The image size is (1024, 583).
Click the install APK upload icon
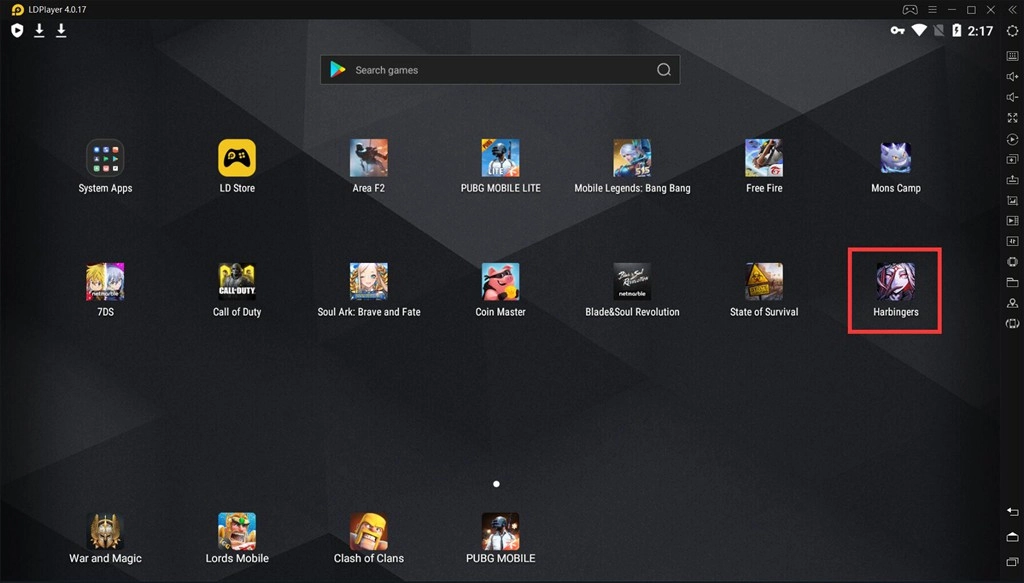[1012, 180]
